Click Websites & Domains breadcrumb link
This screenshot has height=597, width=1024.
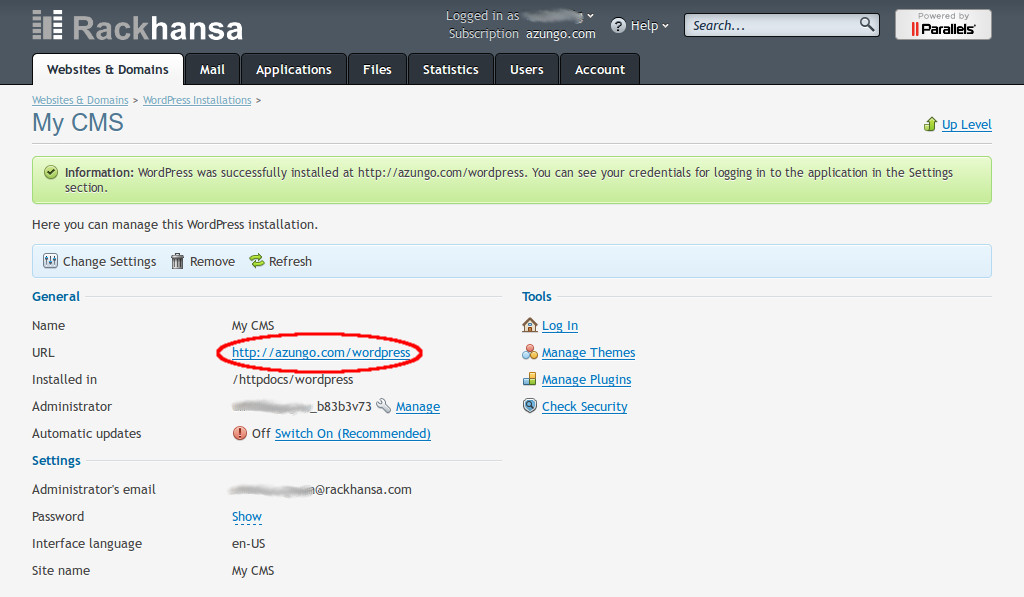80,100
